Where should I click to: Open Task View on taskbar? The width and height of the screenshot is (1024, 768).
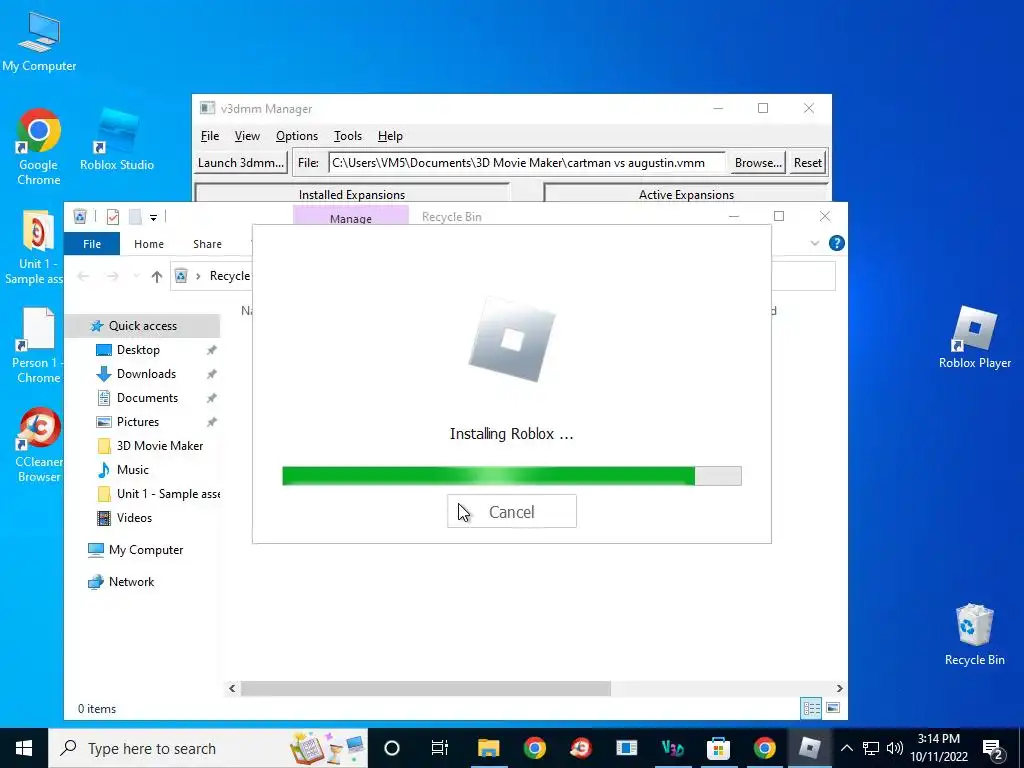coord(440,748)
